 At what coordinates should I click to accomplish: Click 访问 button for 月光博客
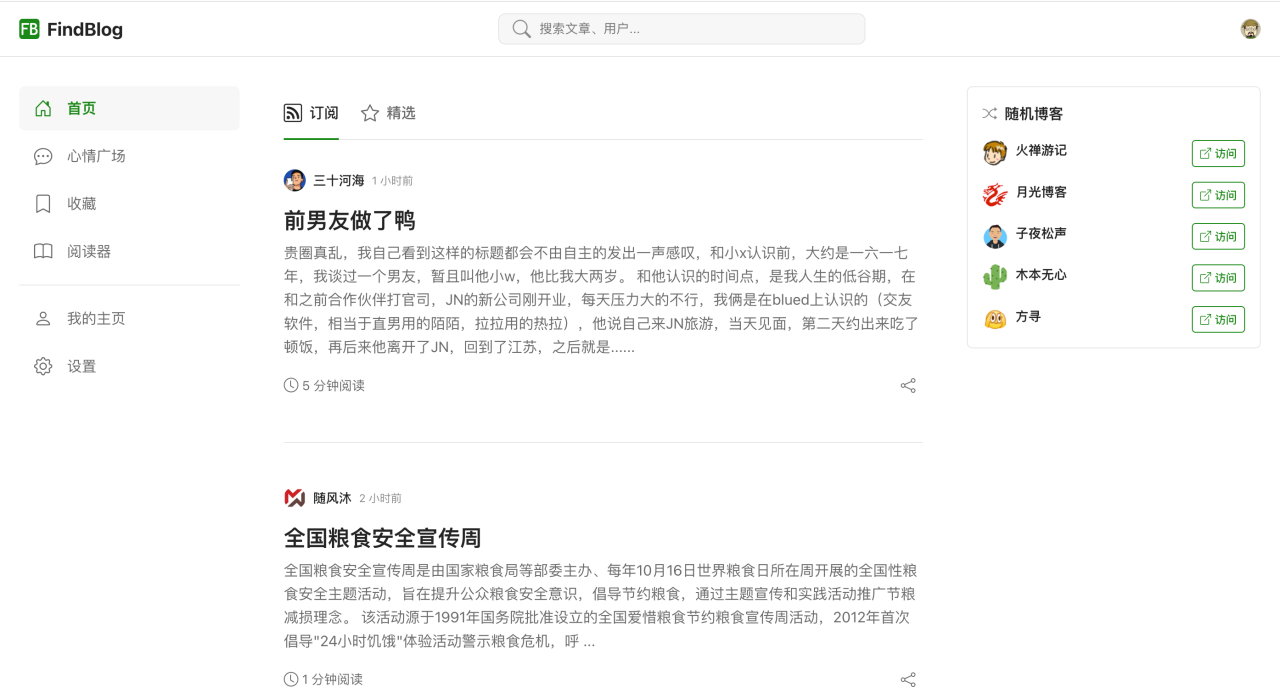(1217, 195)
